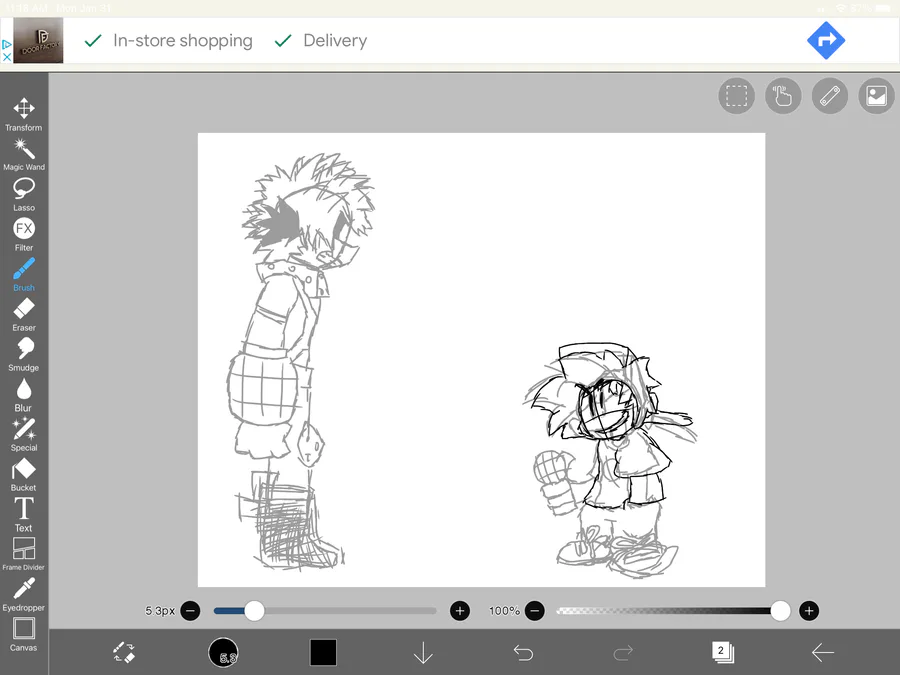Open the layers panel showing 2
Image resolution: width=900 pixels, height=675 pixels.
723,652
